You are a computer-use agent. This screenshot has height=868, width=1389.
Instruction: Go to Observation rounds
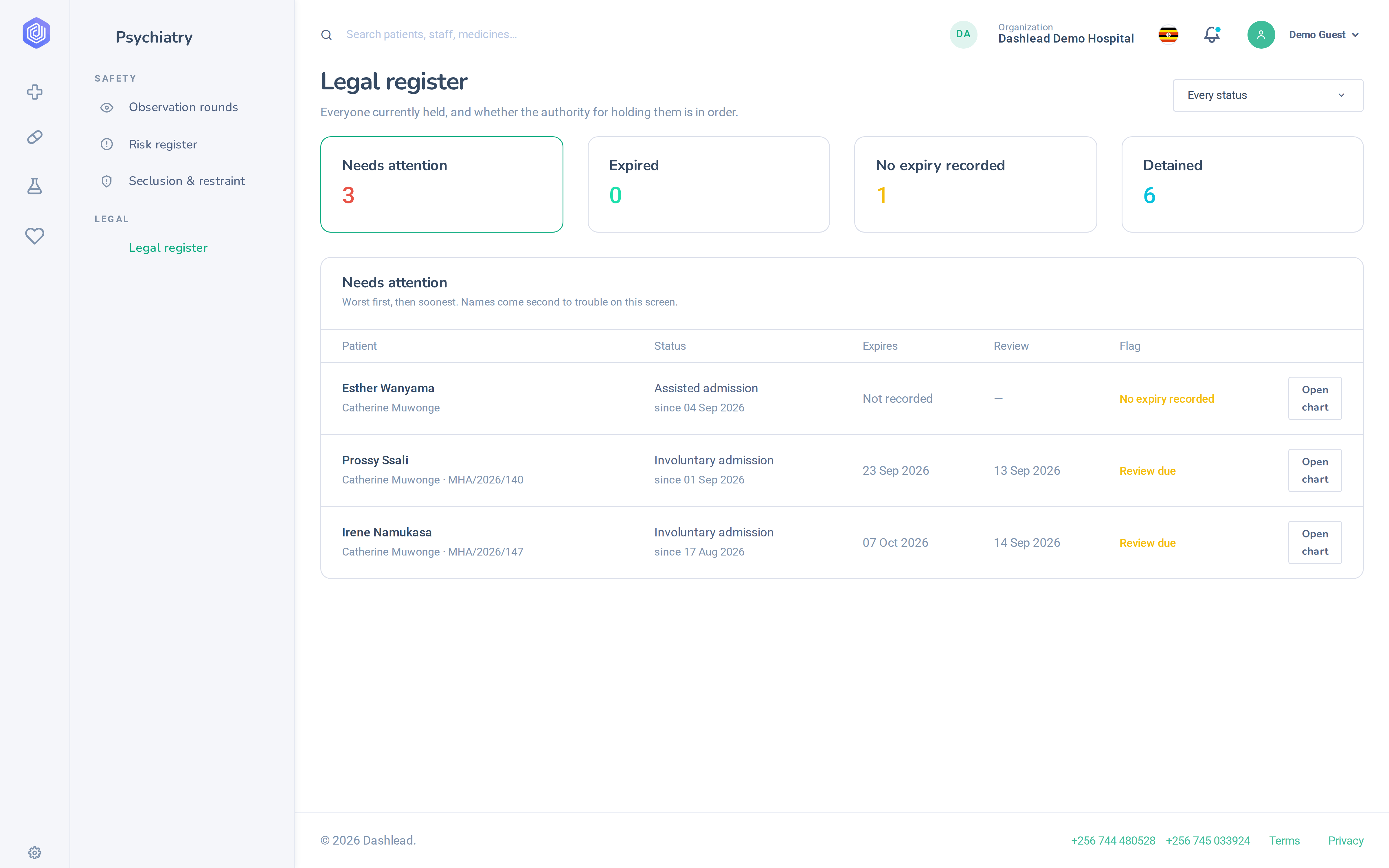click(183, 107)
